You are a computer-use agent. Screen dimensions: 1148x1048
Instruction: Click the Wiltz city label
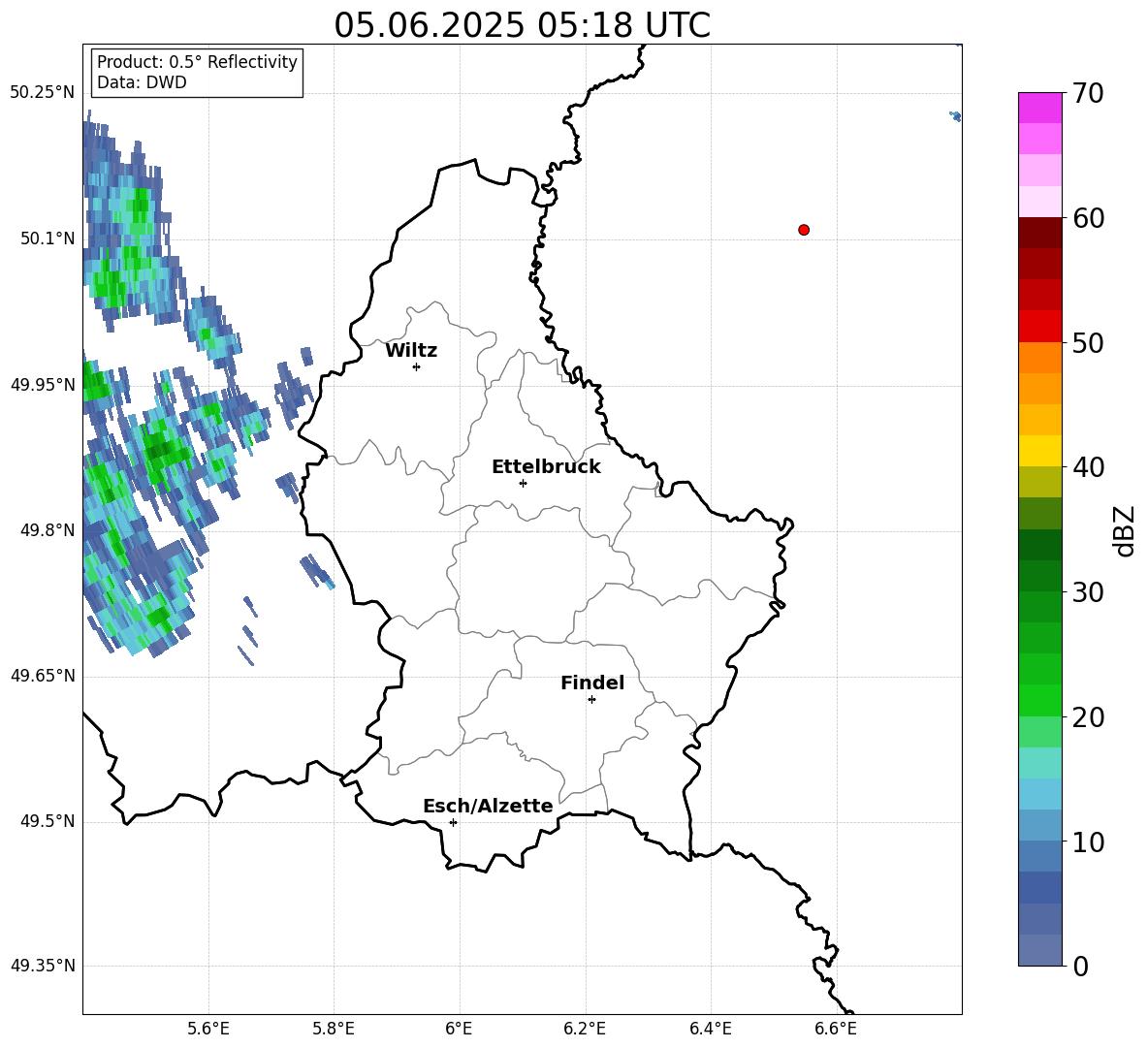coord(411,351)
